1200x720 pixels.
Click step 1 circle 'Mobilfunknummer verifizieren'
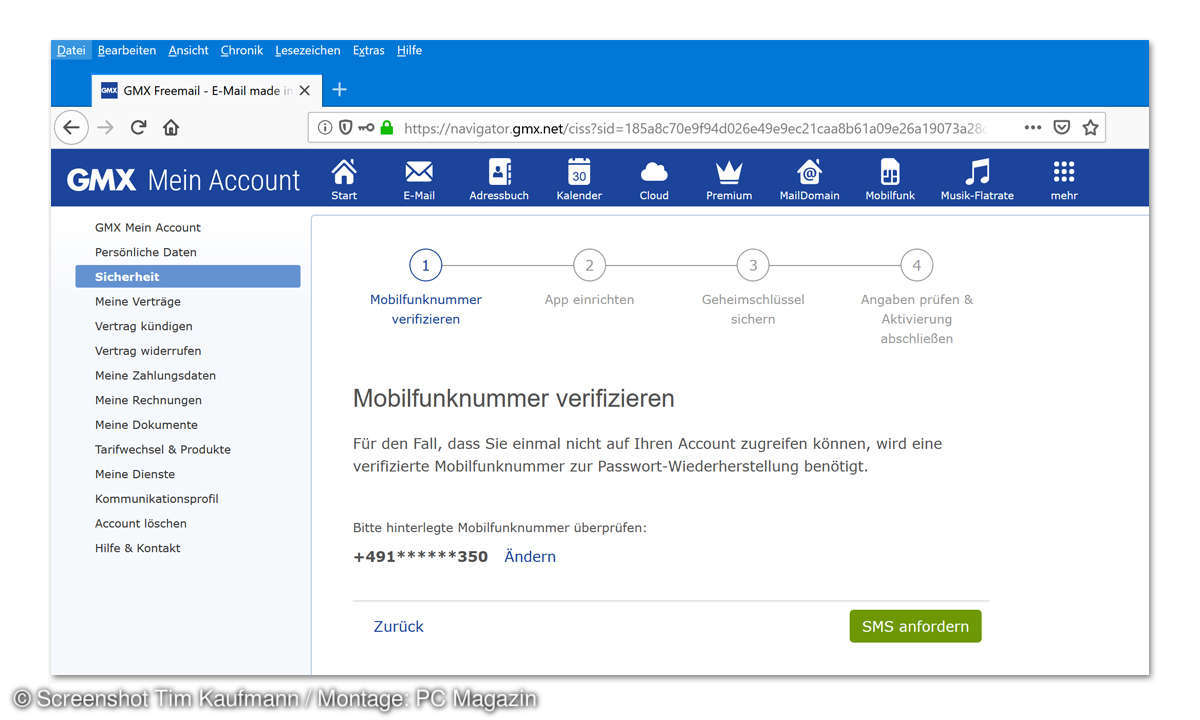(x=425, y=265)
